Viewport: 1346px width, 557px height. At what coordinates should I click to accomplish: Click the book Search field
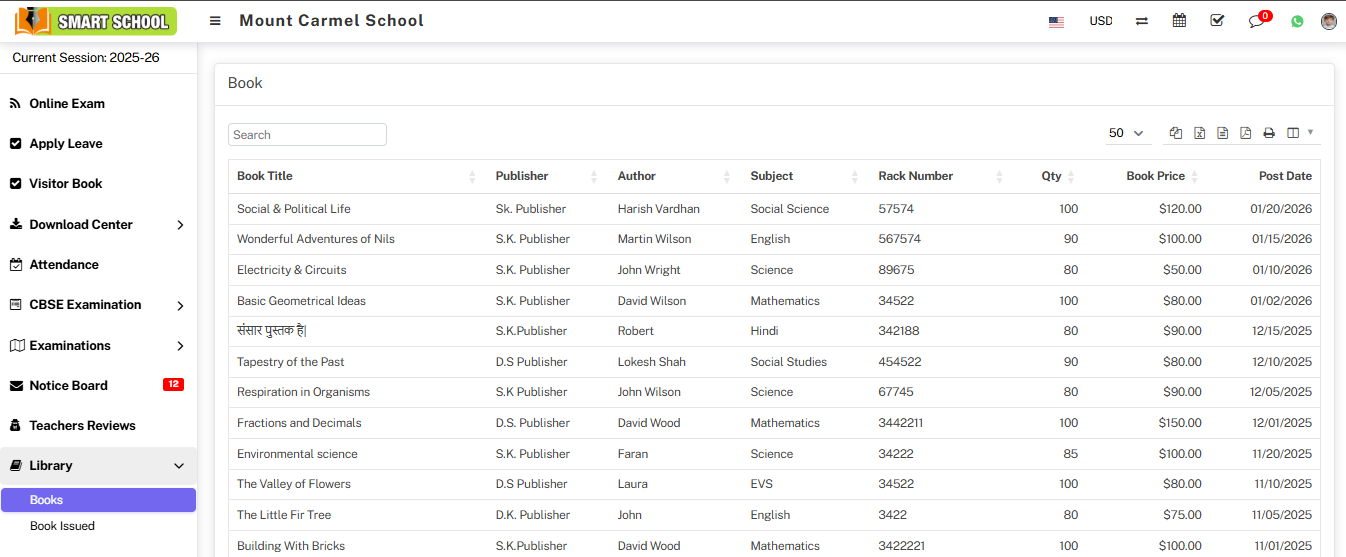[307, 135]
